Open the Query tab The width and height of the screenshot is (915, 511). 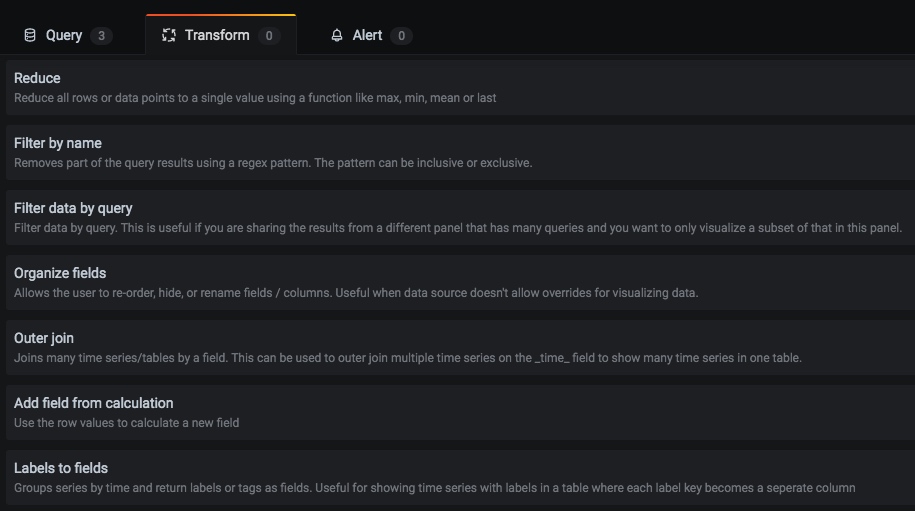64,35
